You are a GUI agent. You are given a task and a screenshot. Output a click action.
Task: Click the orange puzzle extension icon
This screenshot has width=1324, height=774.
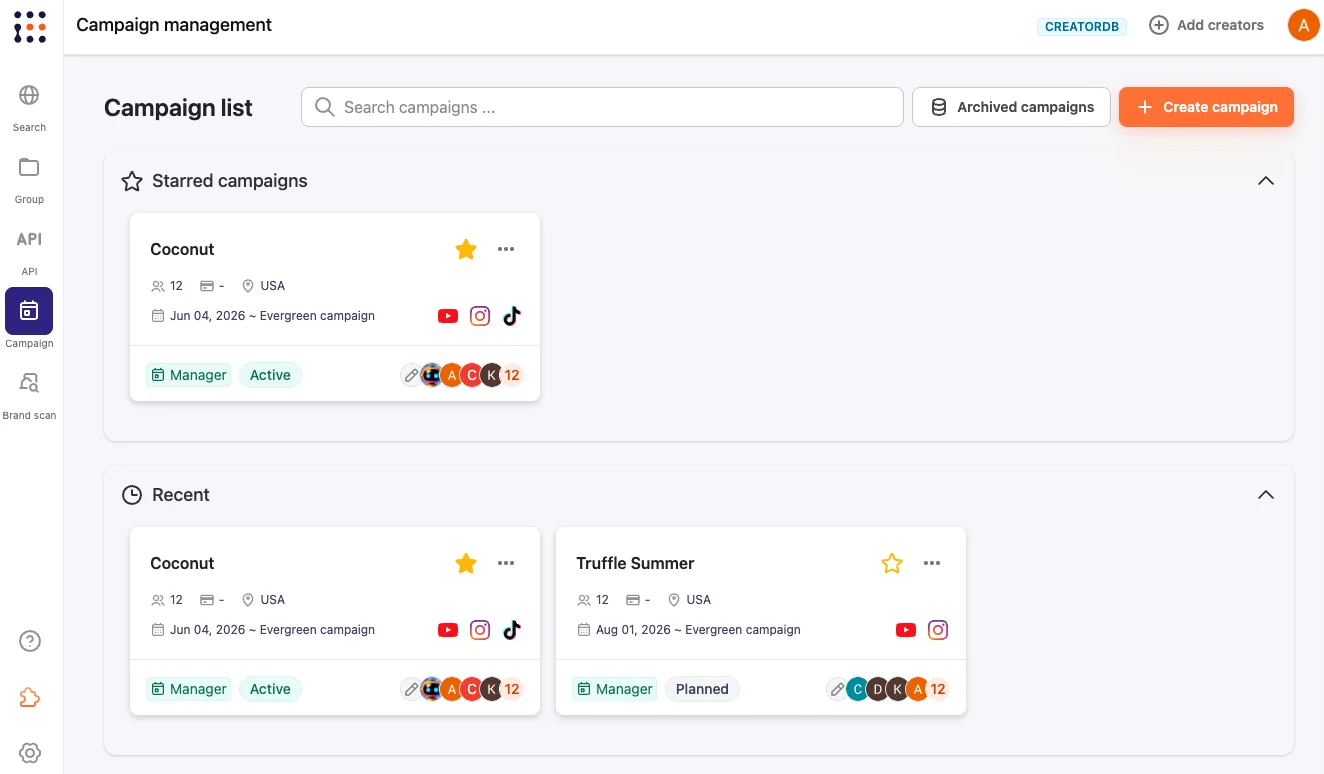(x=30, y=698)
